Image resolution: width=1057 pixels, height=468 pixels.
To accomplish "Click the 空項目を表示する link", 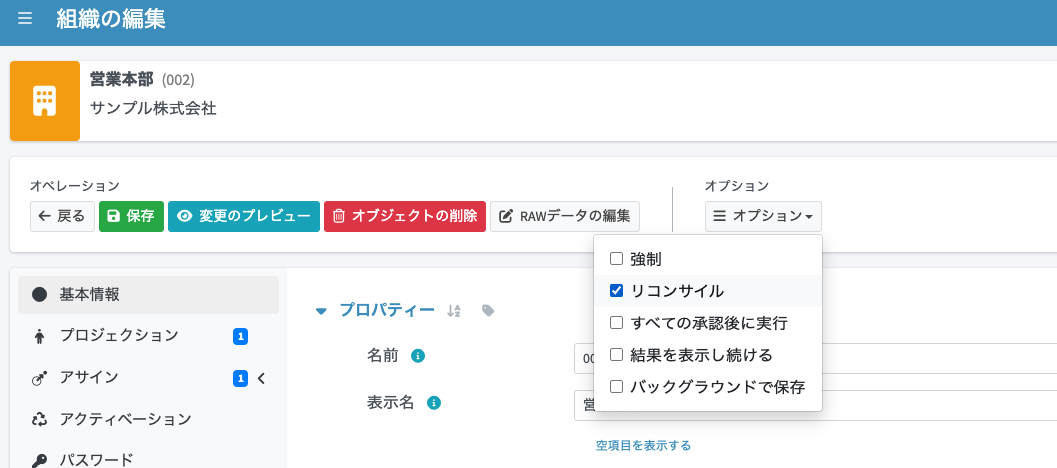I will [643, 445].
